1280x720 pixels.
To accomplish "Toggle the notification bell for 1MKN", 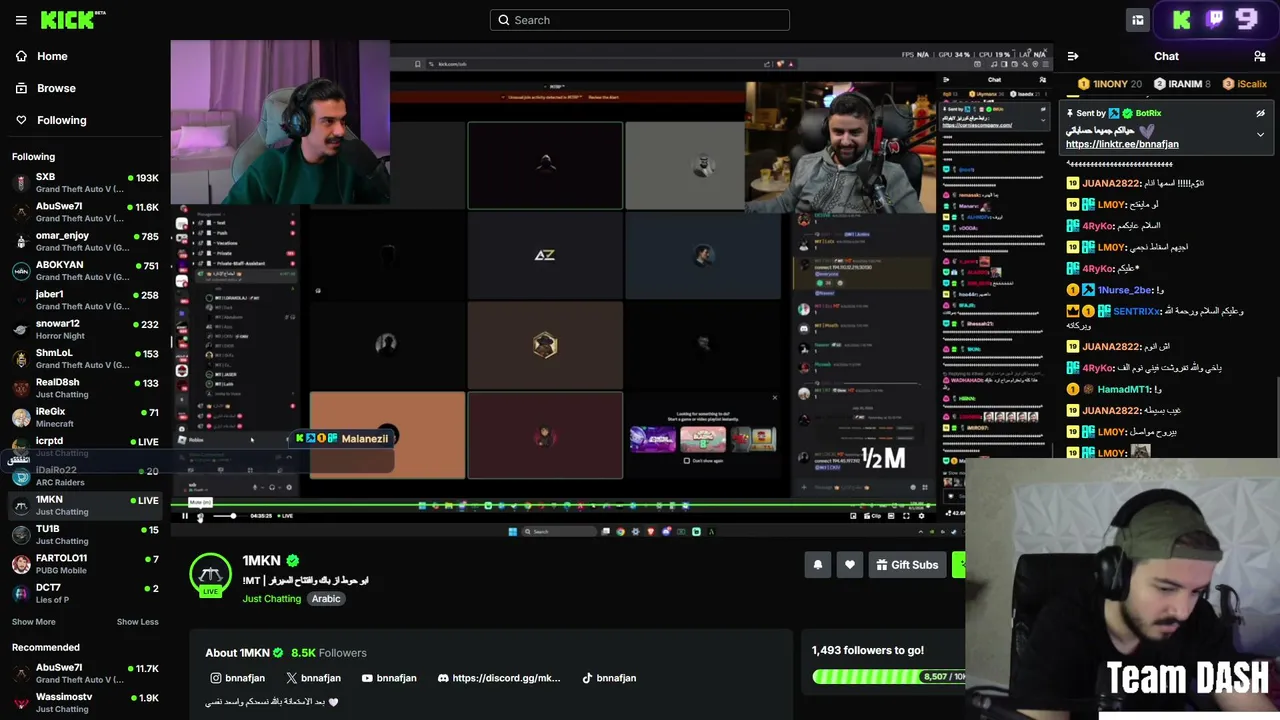I will [818, 565].
